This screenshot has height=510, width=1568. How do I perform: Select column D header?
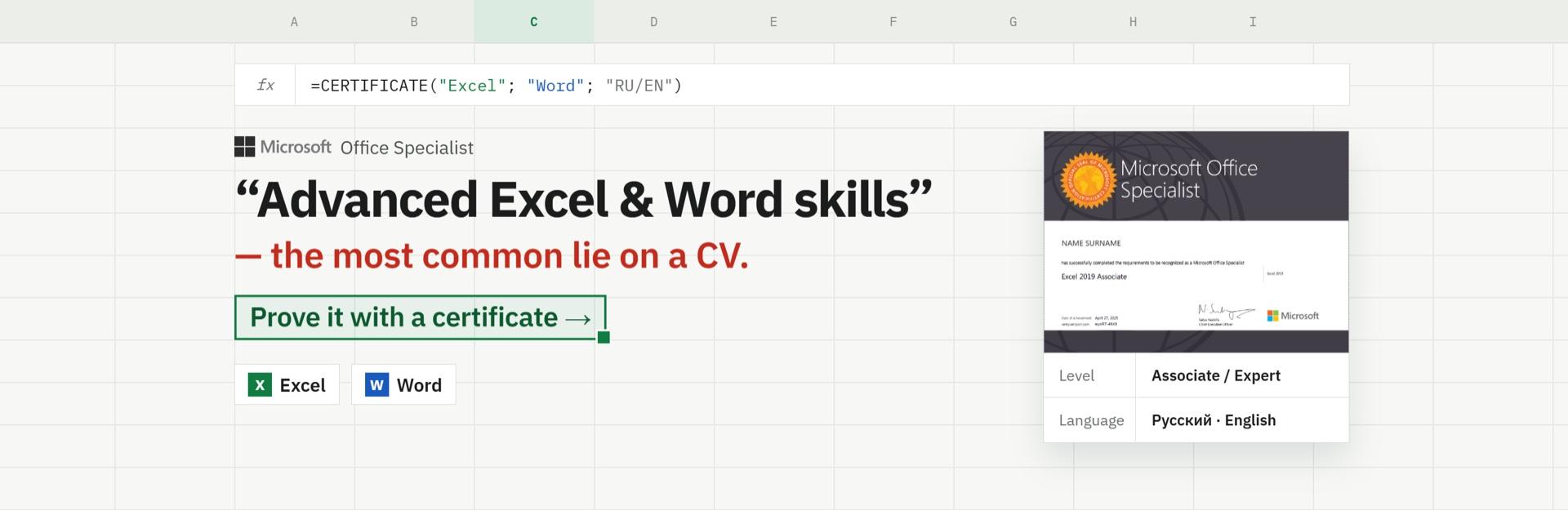(x=653, y=22)
